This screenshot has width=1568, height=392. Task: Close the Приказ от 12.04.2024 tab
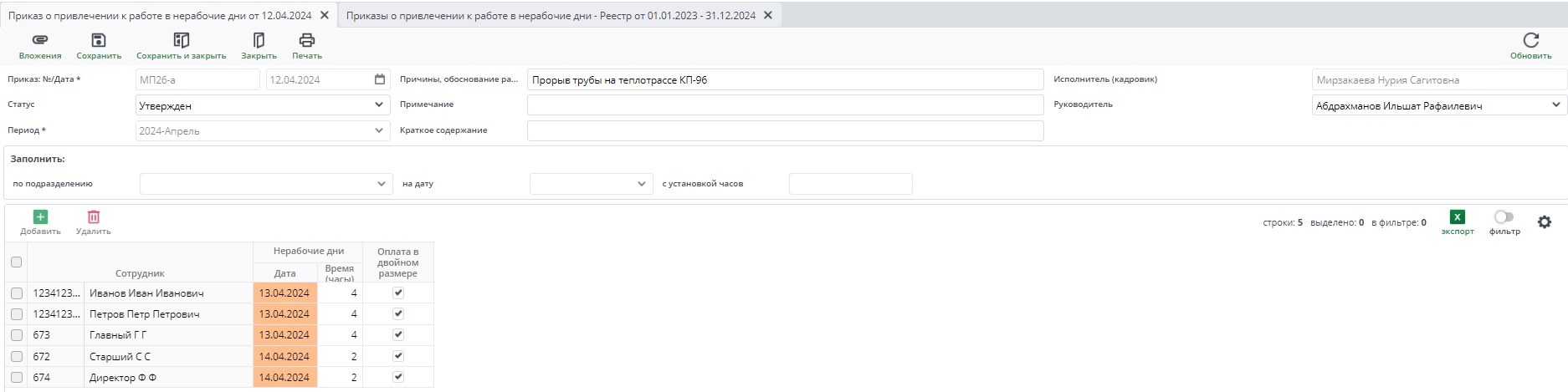click(325, 15)
